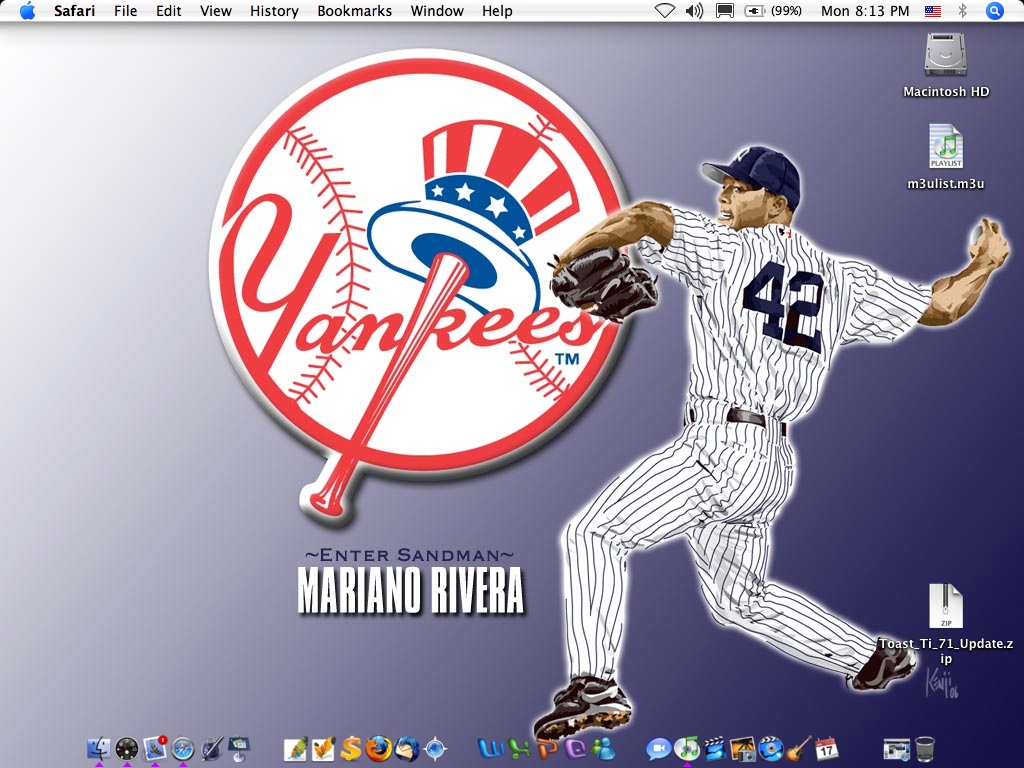Image resolution: width=1024 pixels, height=768 pixels.
Task: Launch iMovie from the Dock
Action: 715,748
